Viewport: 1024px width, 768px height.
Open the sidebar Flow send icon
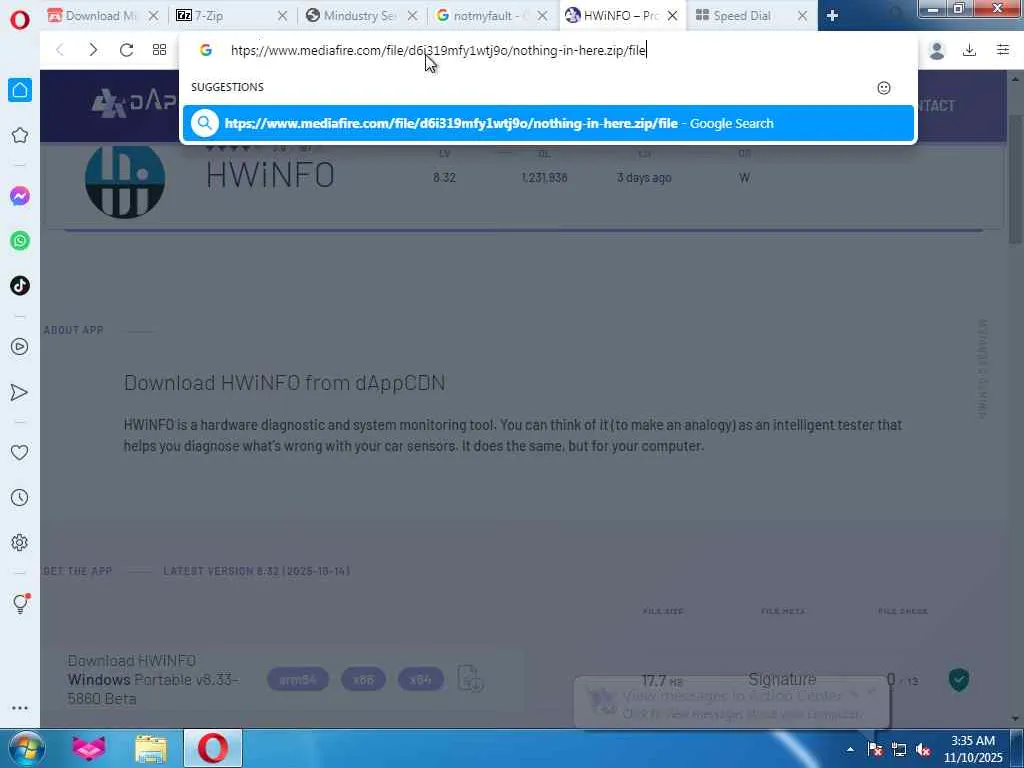(x=20, y=392)
